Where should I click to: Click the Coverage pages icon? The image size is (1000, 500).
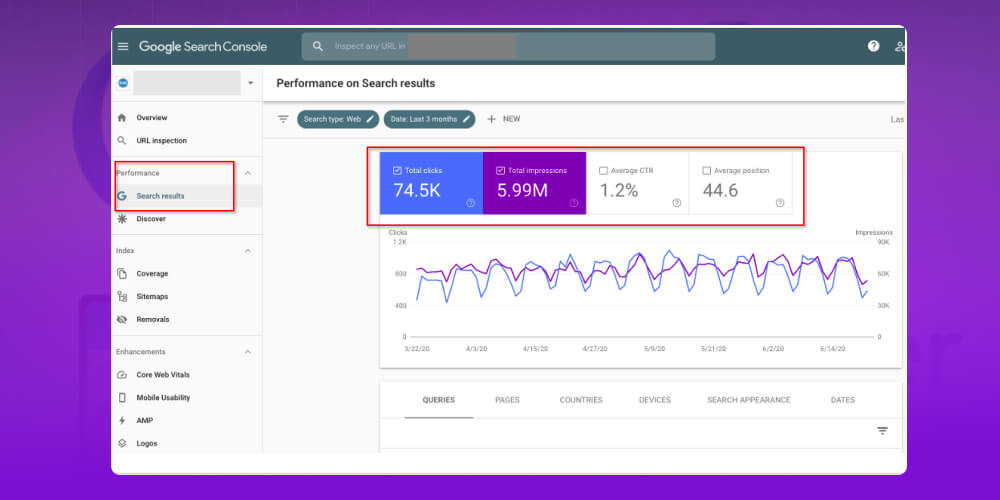click(122, 274)
